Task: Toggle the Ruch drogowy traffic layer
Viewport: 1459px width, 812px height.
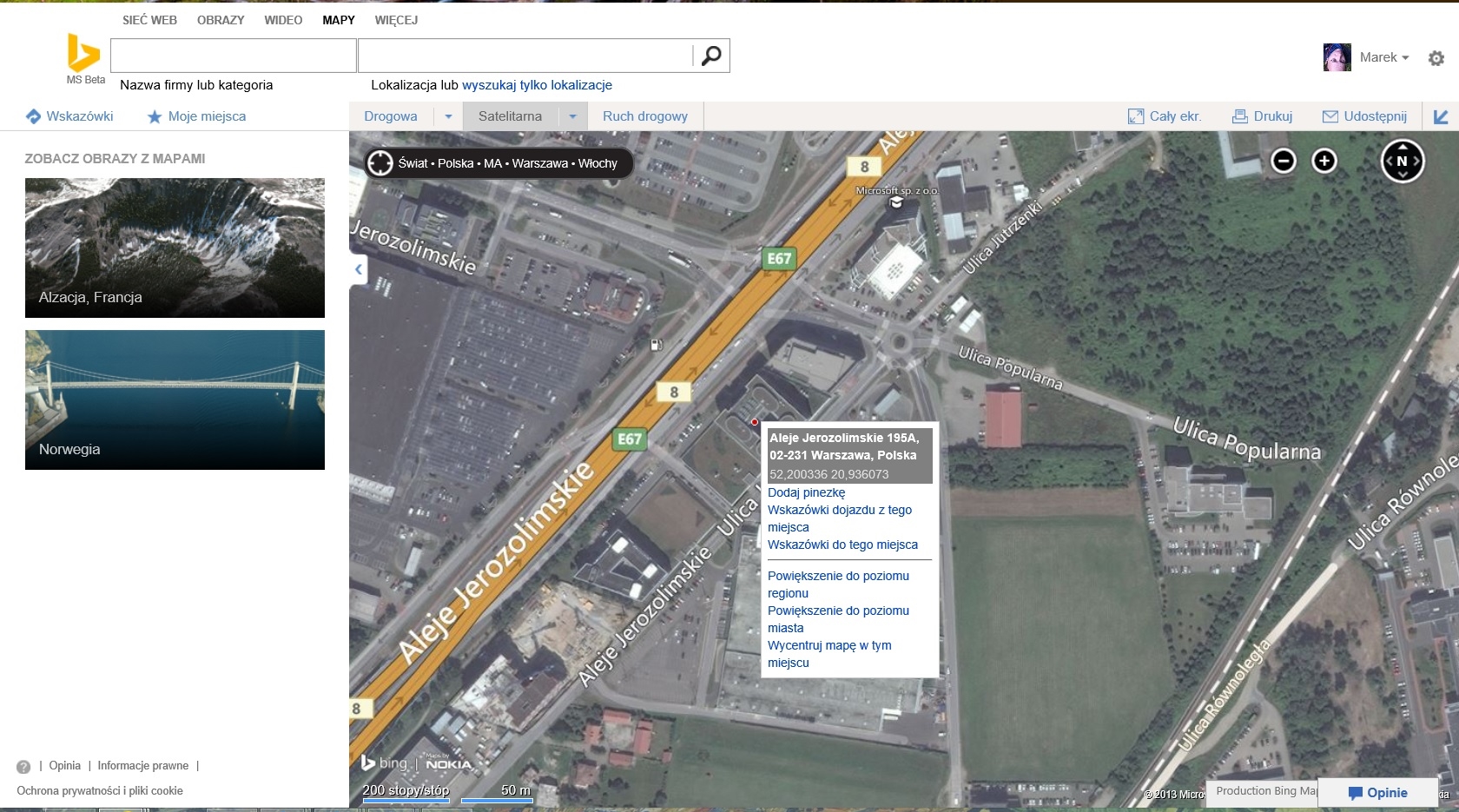Action: tap(644, 116)
